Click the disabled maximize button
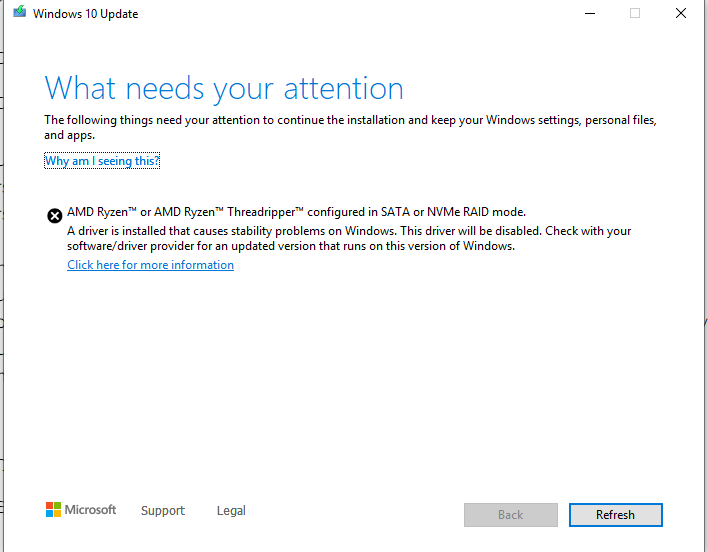 click(x=635, y=14)
